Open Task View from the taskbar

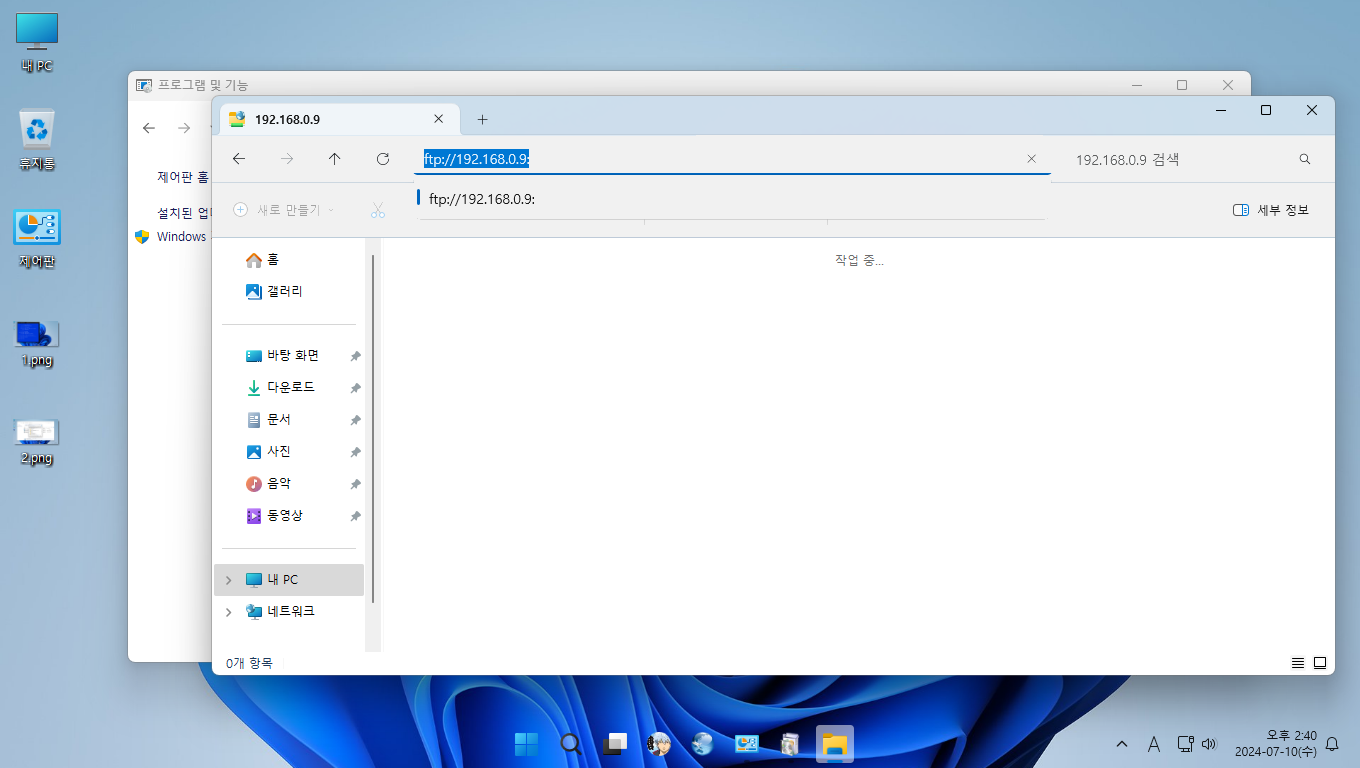tap(615, 744)
